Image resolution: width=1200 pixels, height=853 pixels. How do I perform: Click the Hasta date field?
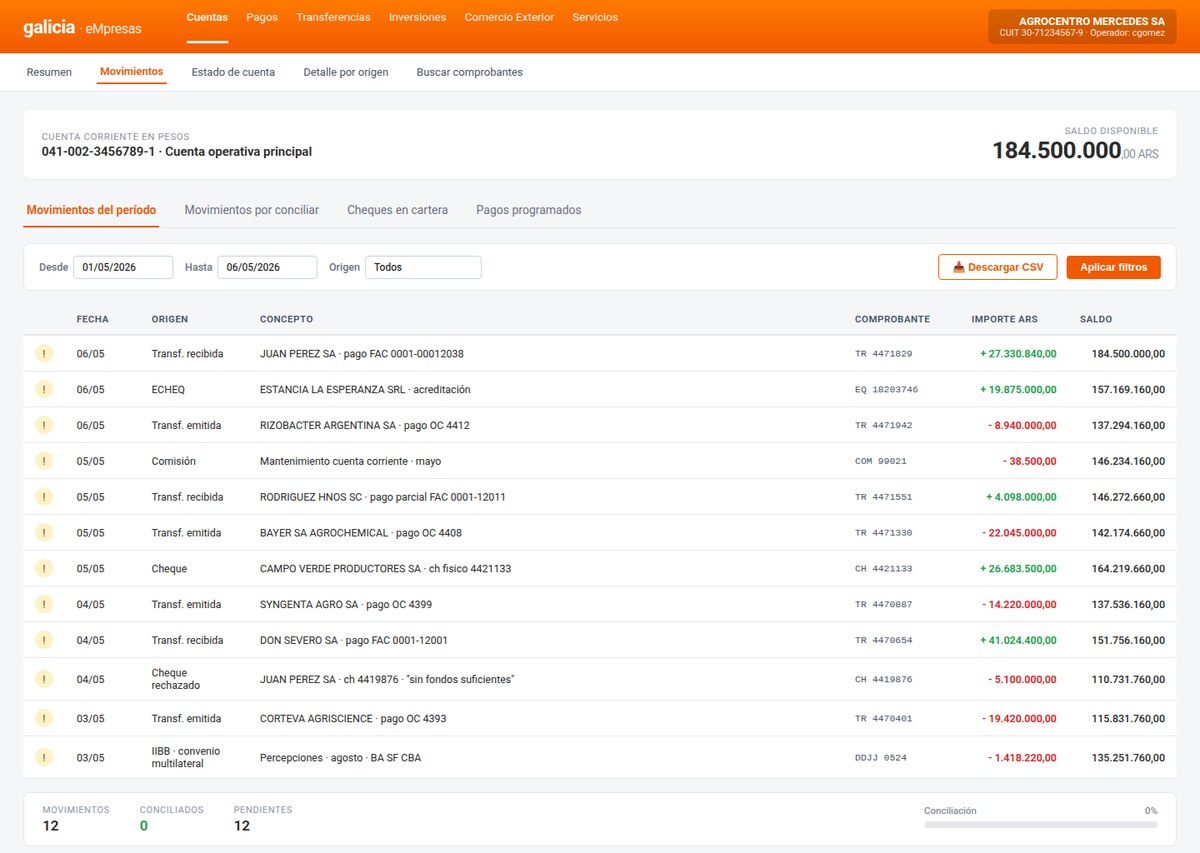[267, 267]
